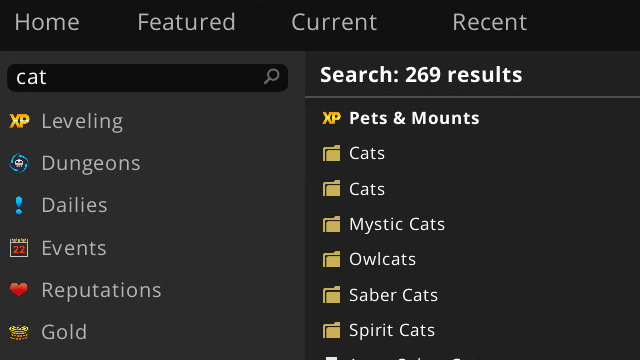Select the Spirit Cats folder

tap(473, 330)
